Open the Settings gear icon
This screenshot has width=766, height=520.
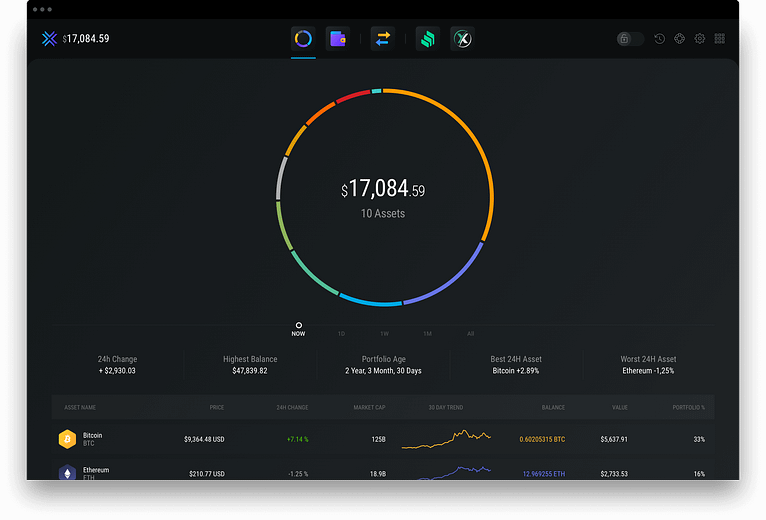pyautogui.click(x=700, y=39)
